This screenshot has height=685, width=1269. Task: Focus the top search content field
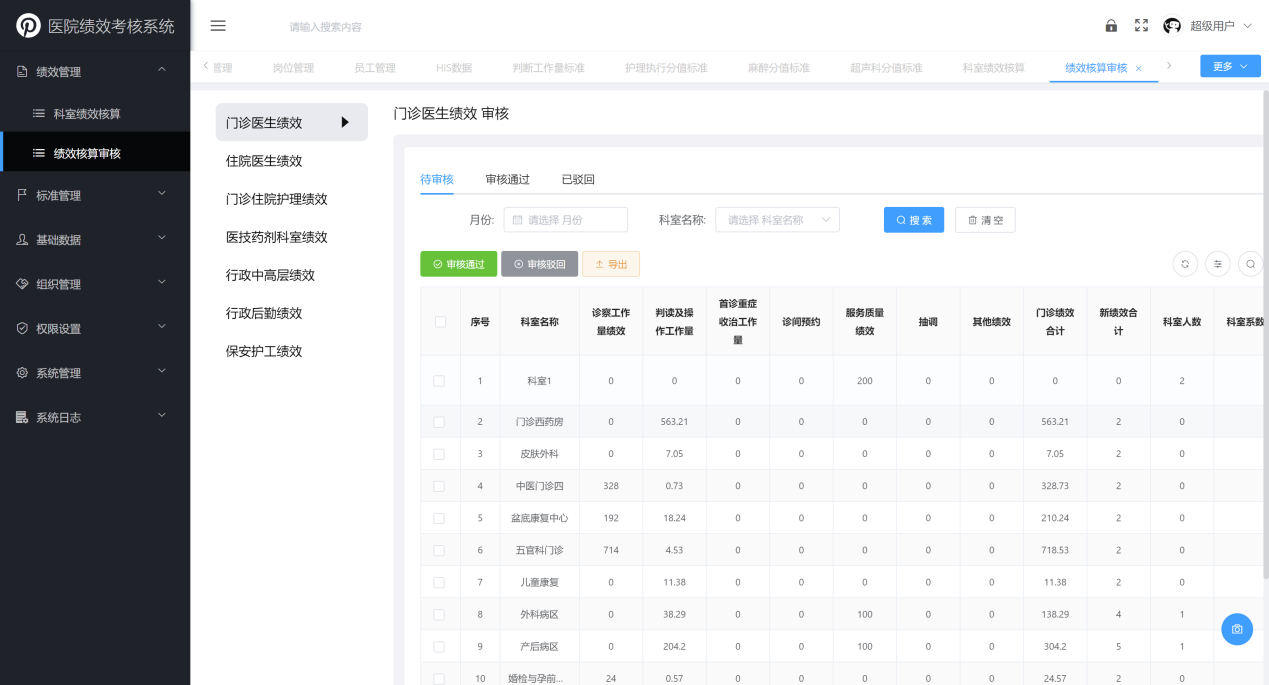(x=325, y=27)
